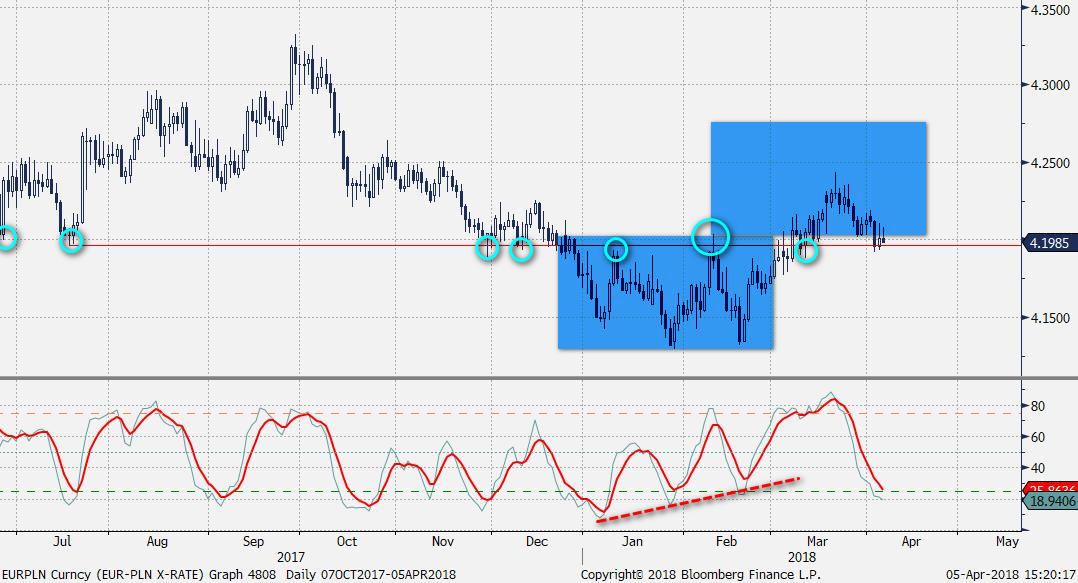Screen dimensions: 1078x583
Task: Click the Daily 07OCT2017-05APR2018 range text
Action: pyautogui.click(x=371, y=575)
